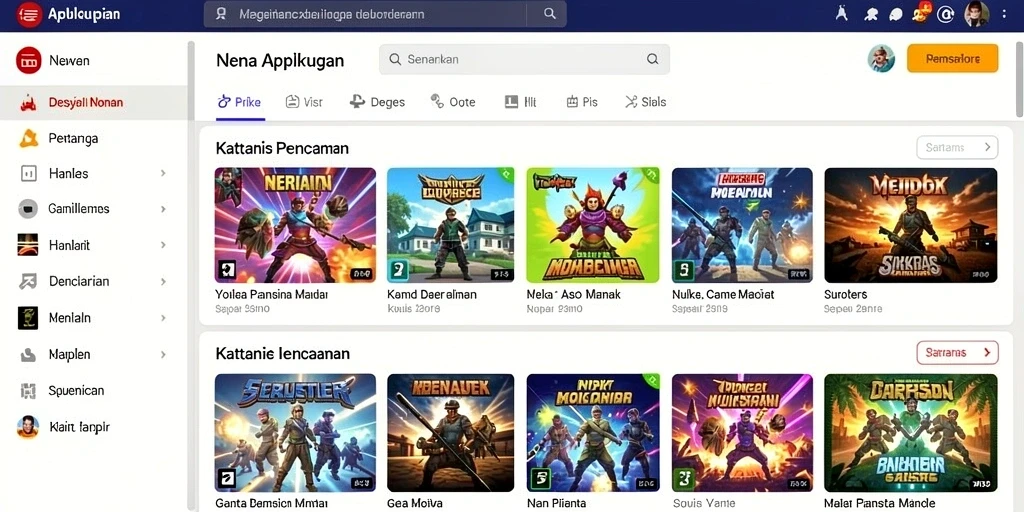
Task: Open the Nan Plianta game thumbnail
Action: tap(594, 432)
